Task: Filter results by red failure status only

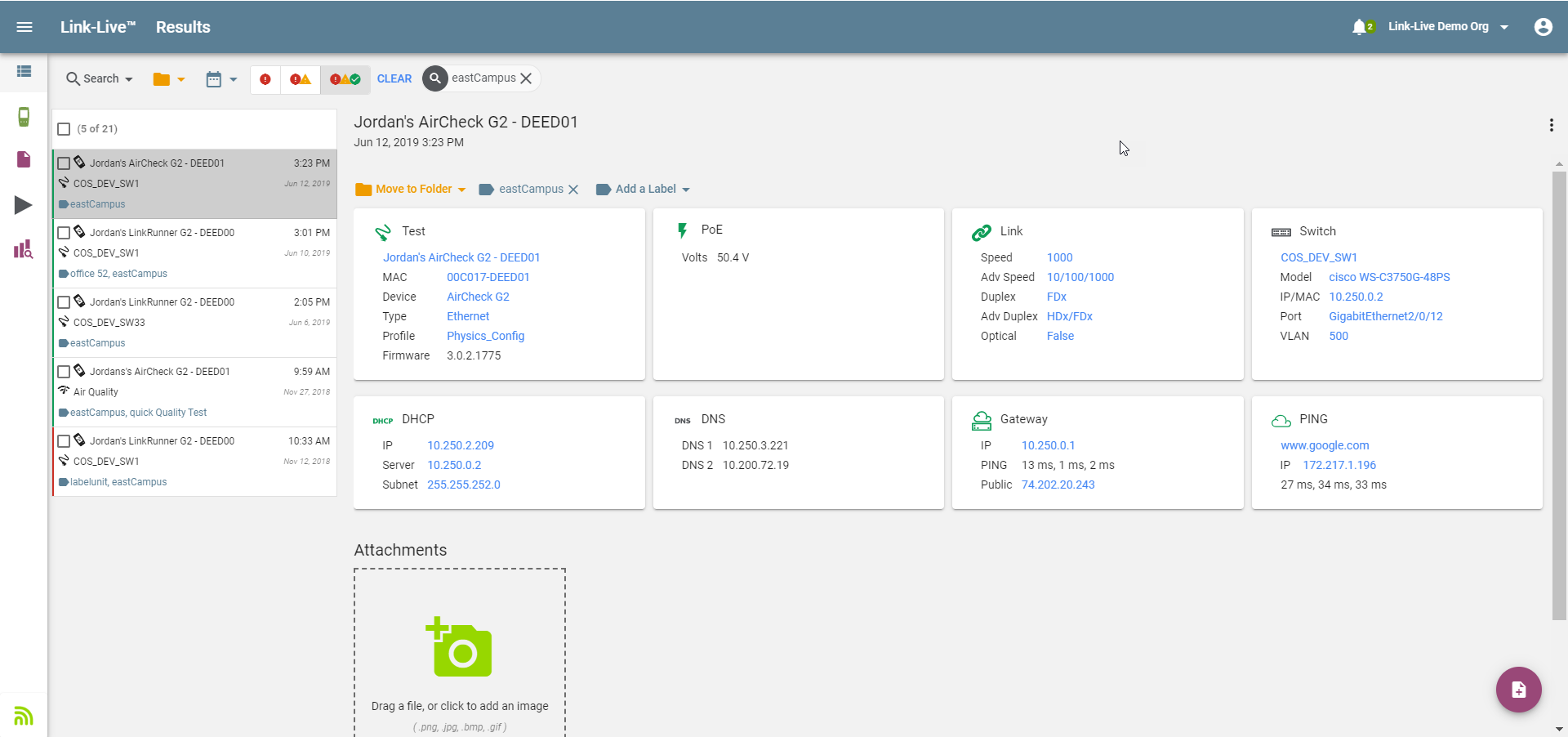Action: pyautogui.click(x=265, y=79)
